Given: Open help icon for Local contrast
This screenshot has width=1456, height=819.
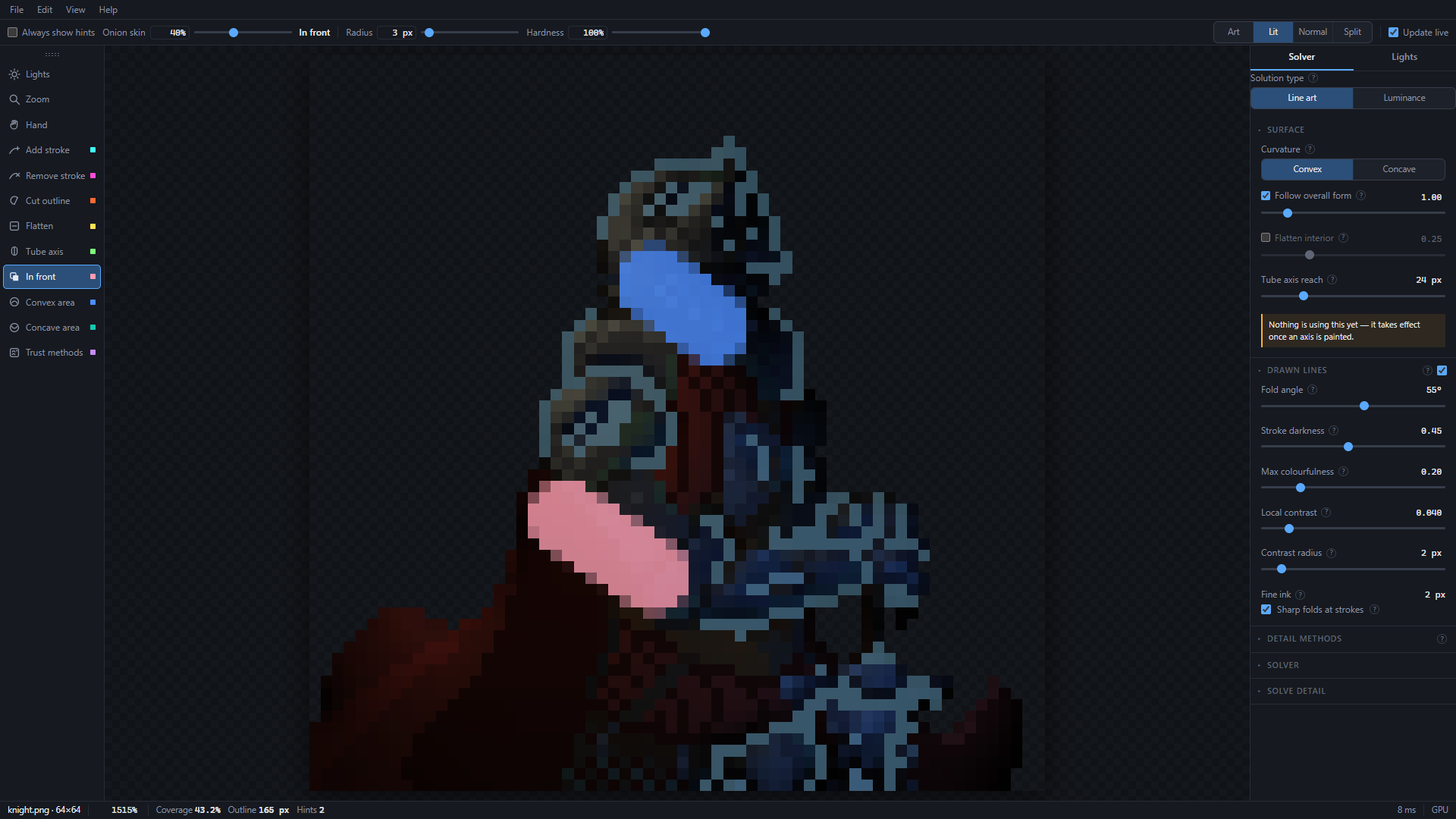Looking at the screenshot, I should pos(1326,513).
